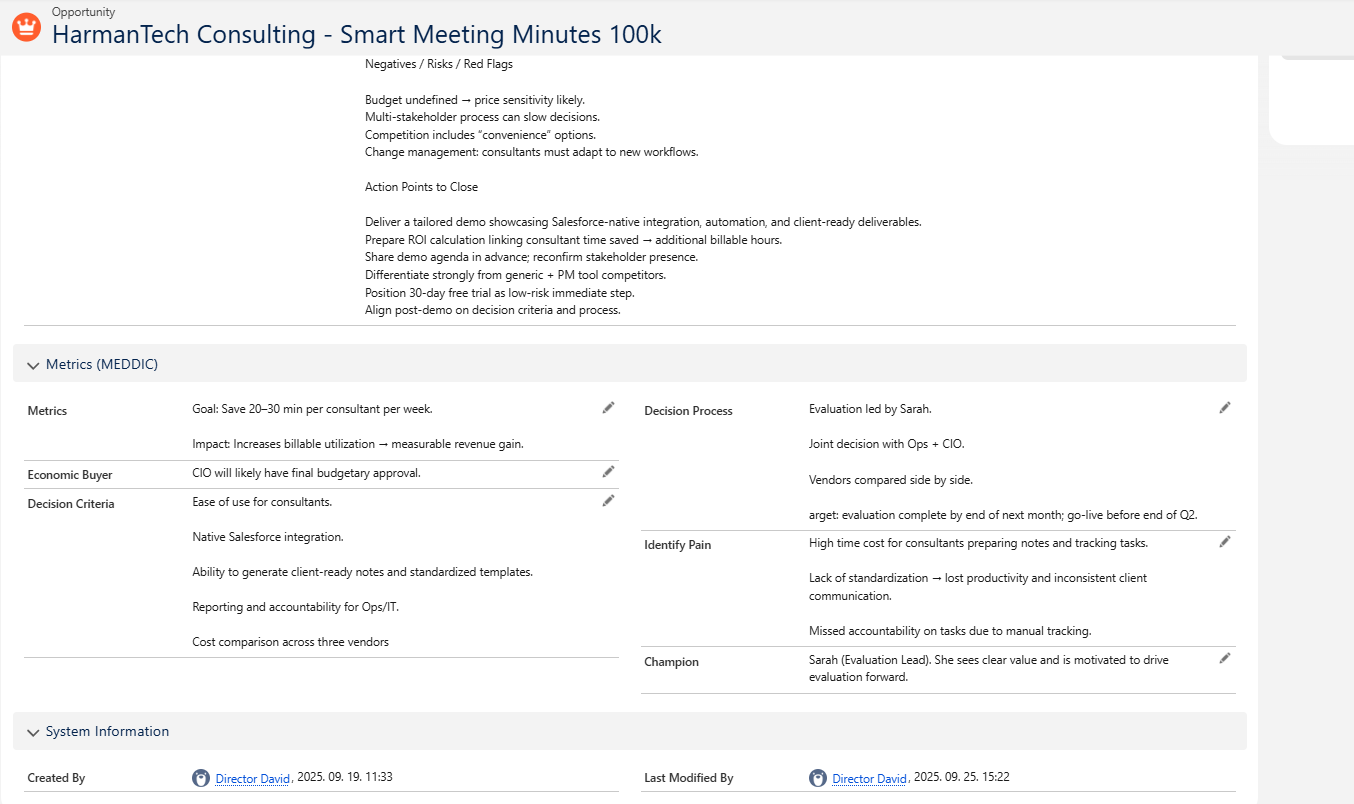1354x804 pixels.
Task: Click 'Impact: Increases billable utilization' text
Action: 358,444
